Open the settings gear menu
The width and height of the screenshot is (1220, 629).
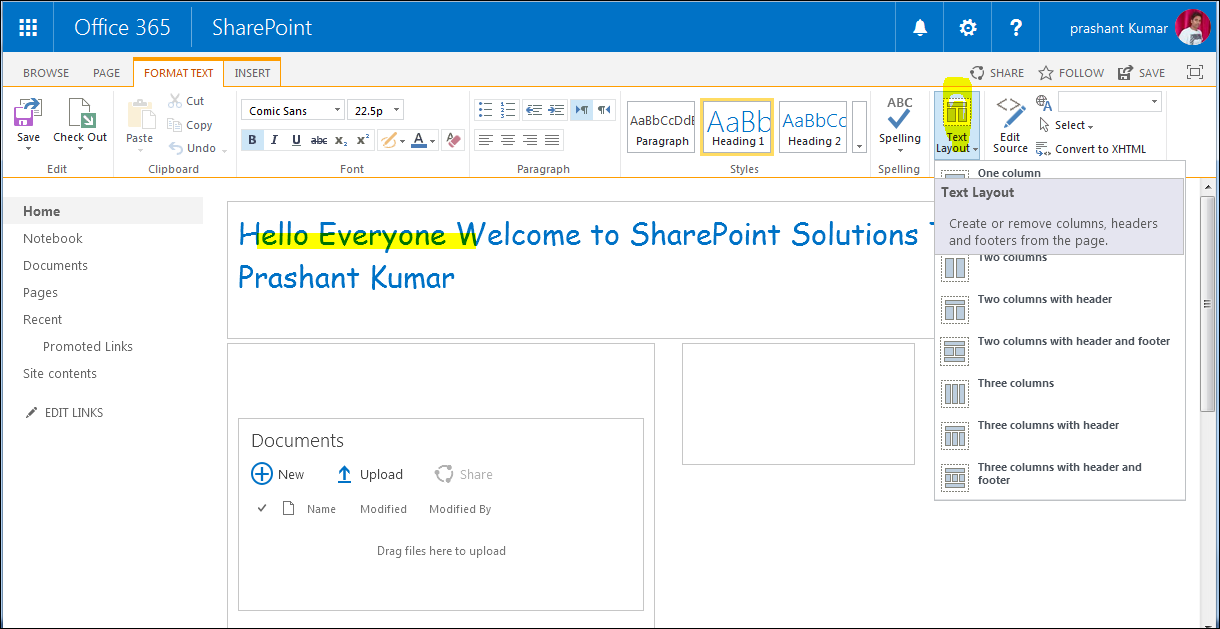(968, 28)
